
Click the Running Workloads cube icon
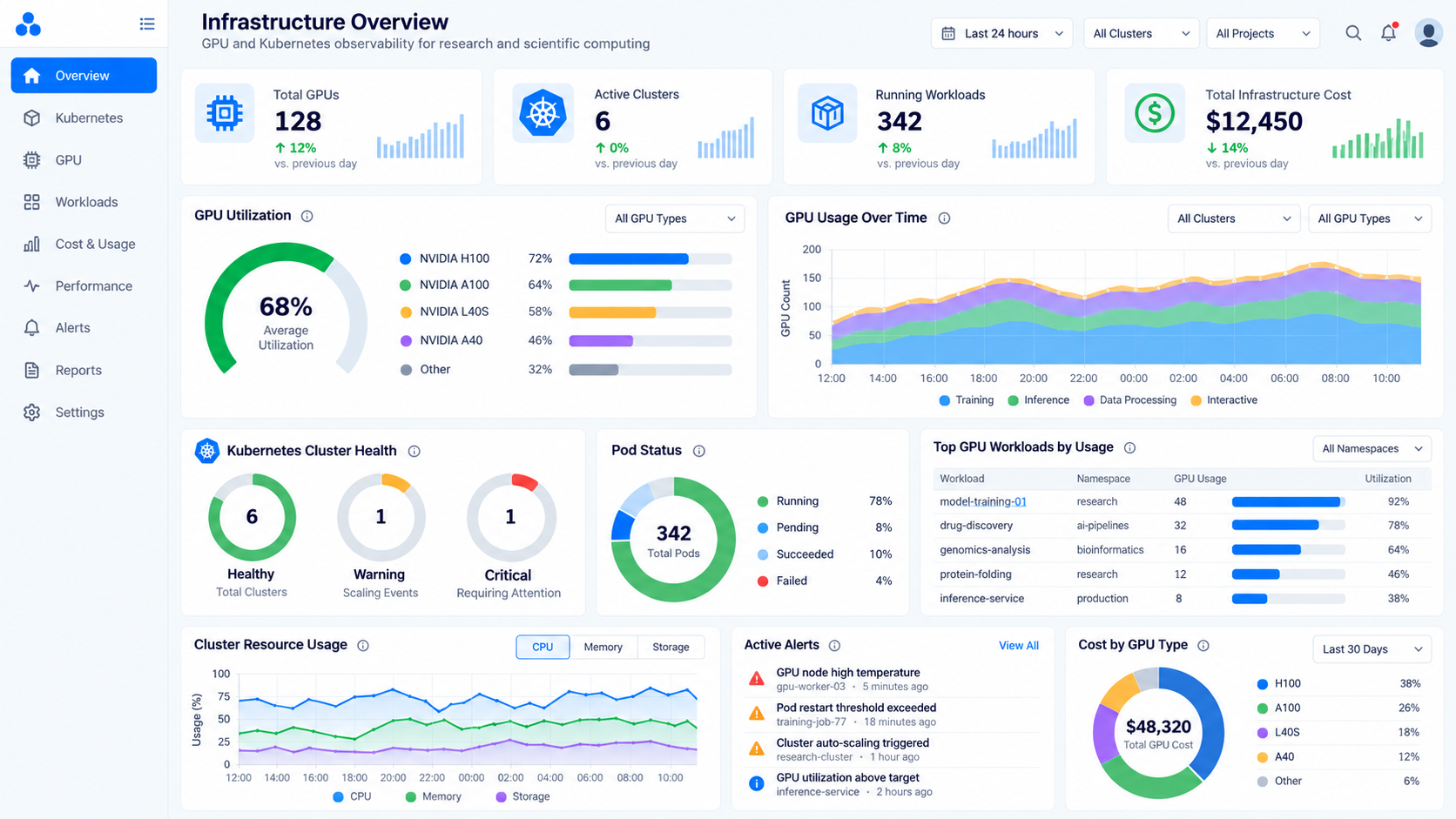point(827,113)
